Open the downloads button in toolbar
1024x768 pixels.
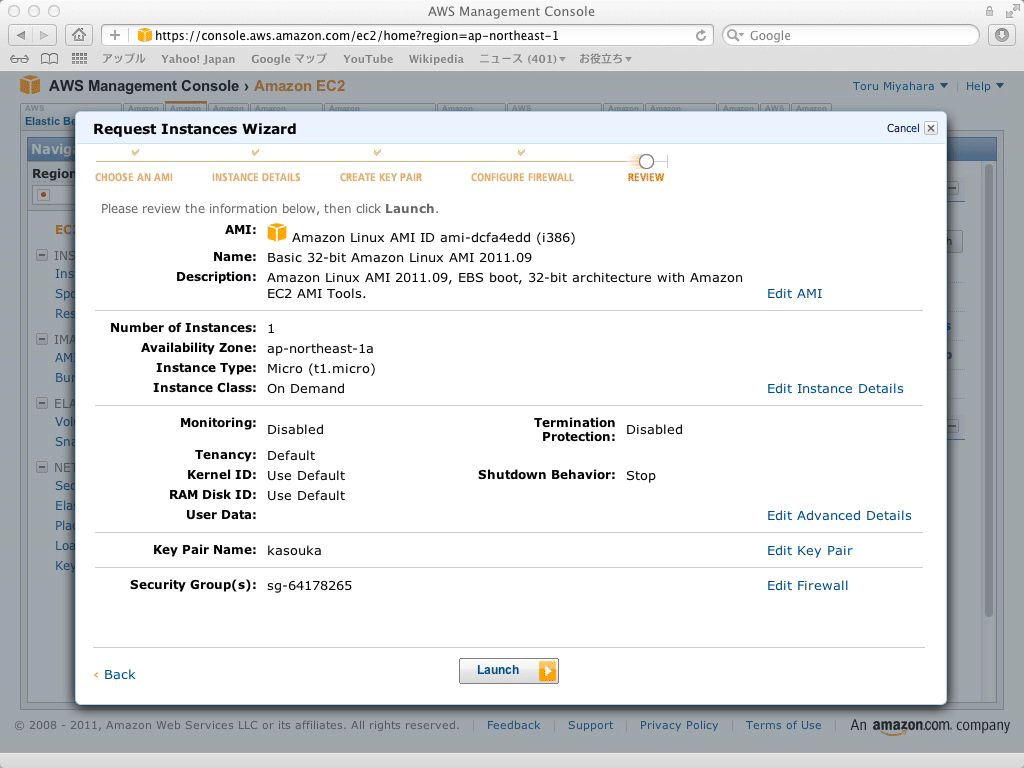(1002, 35)
